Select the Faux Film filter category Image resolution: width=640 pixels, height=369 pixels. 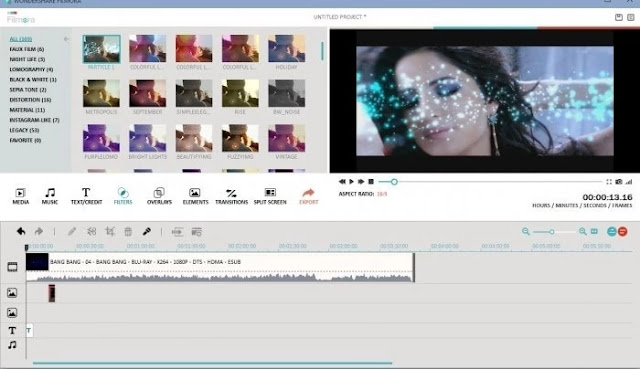27,49
